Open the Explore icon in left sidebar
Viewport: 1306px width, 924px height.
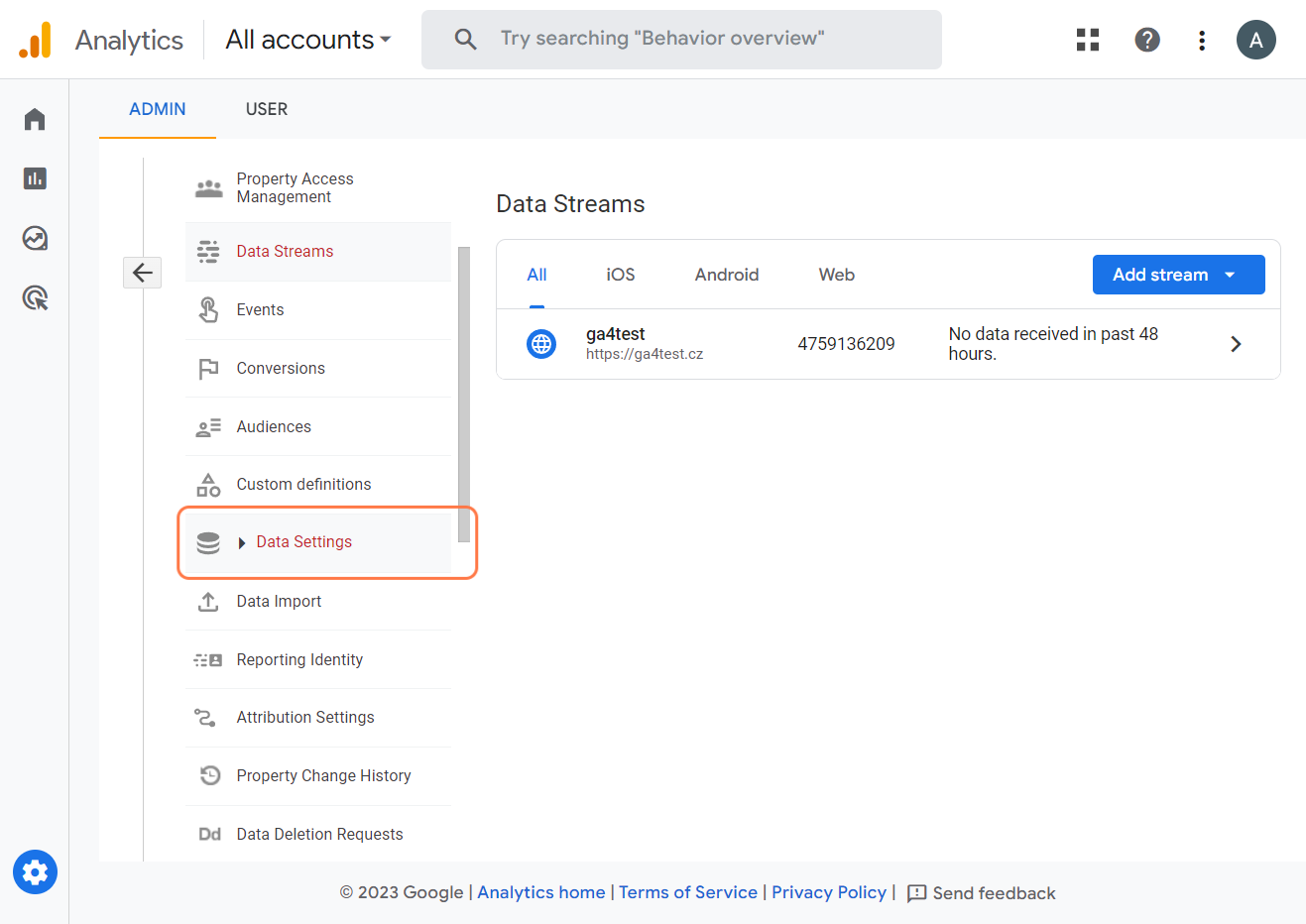click(35, 238)
